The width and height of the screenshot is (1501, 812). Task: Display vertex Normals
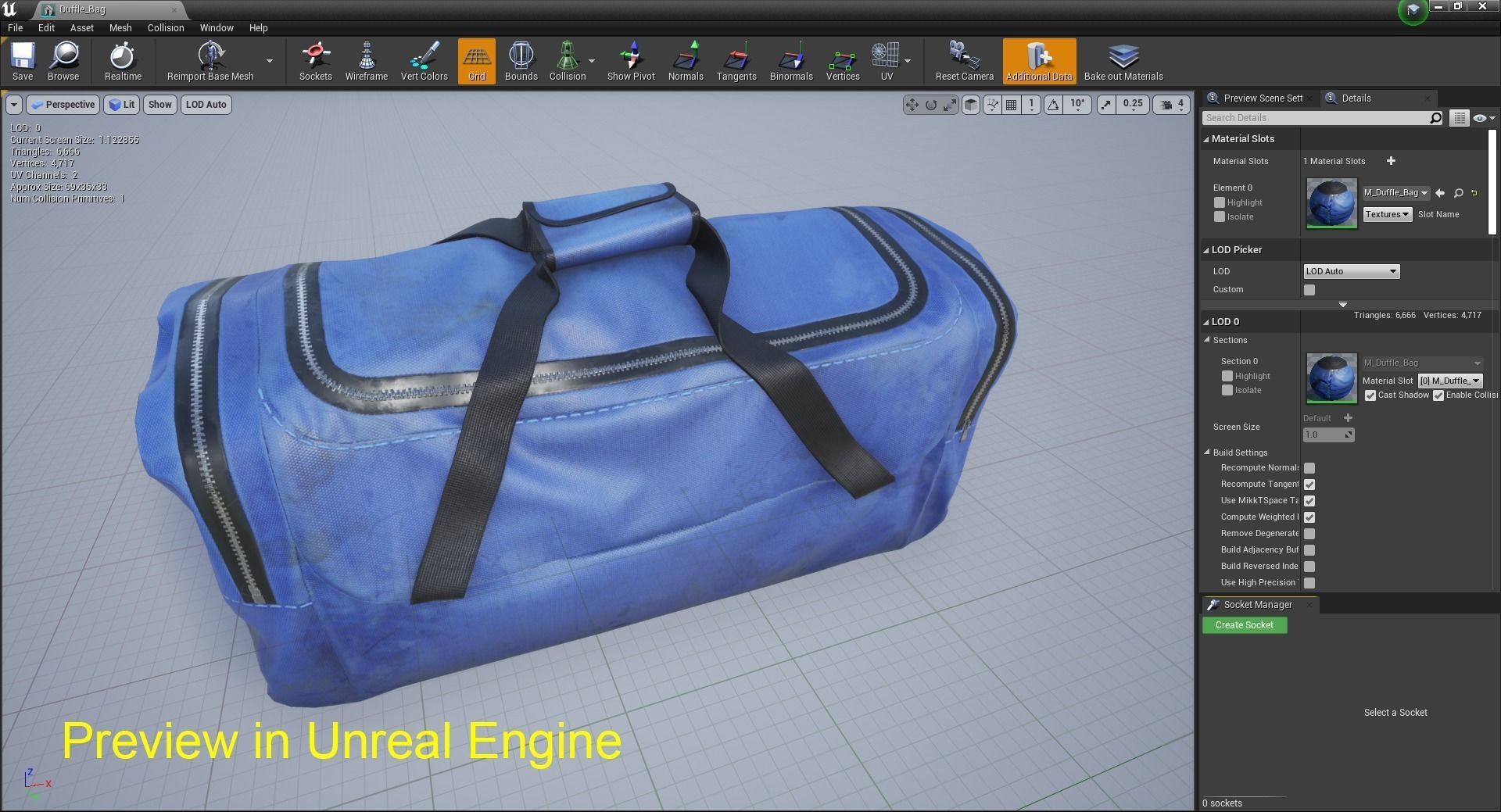tap(686, 61)
